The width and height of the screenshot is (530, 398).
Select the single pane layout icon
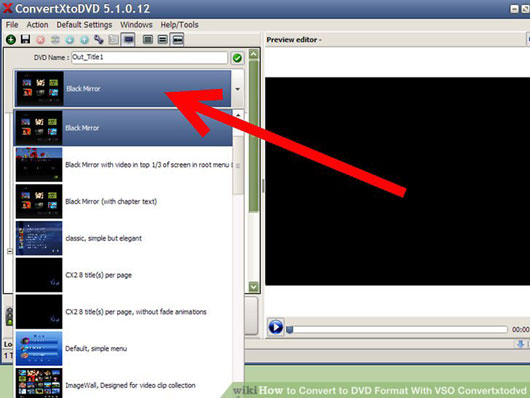148,40
